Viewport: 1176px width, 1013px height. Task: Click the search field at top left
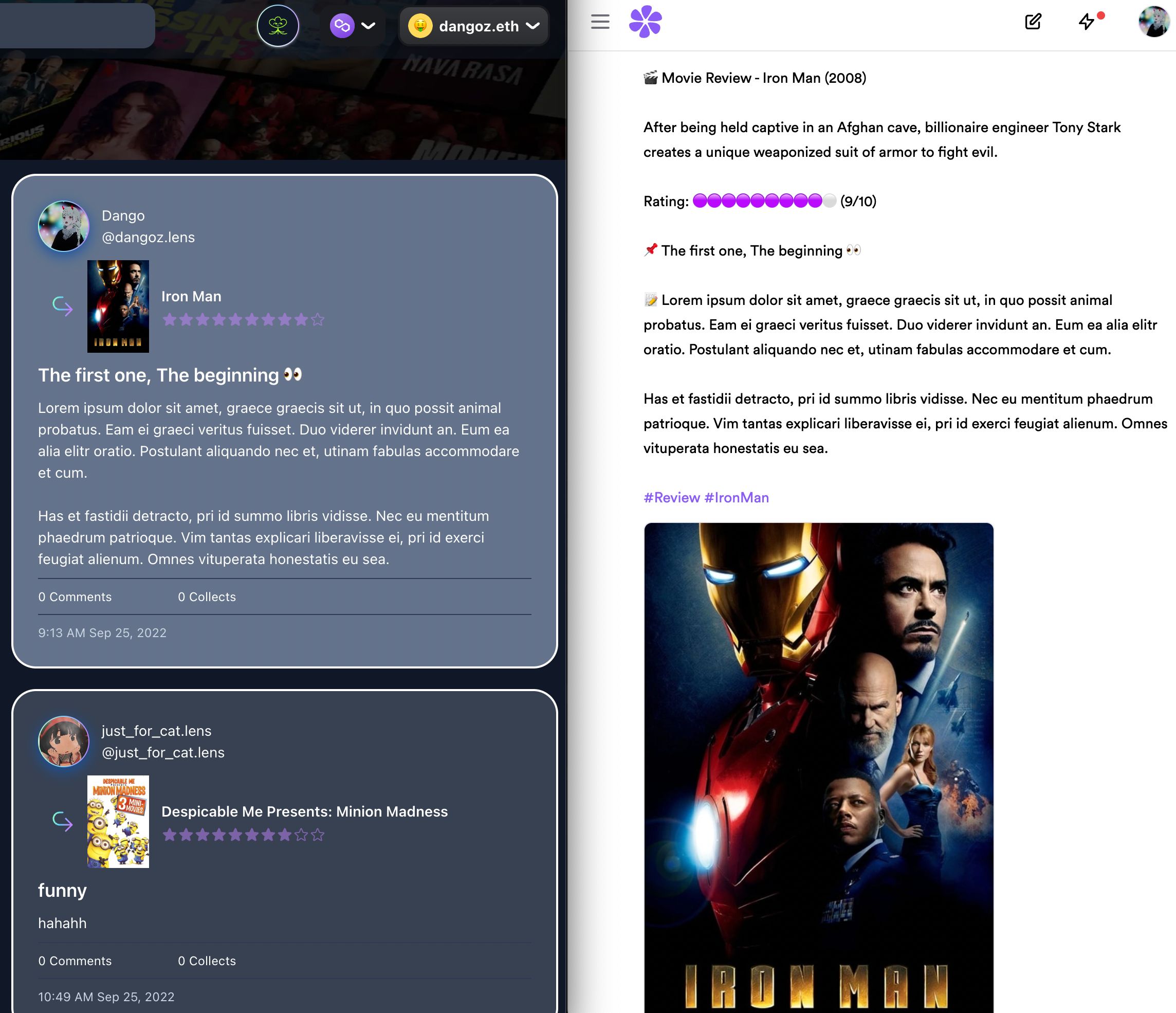coord(77,26)
